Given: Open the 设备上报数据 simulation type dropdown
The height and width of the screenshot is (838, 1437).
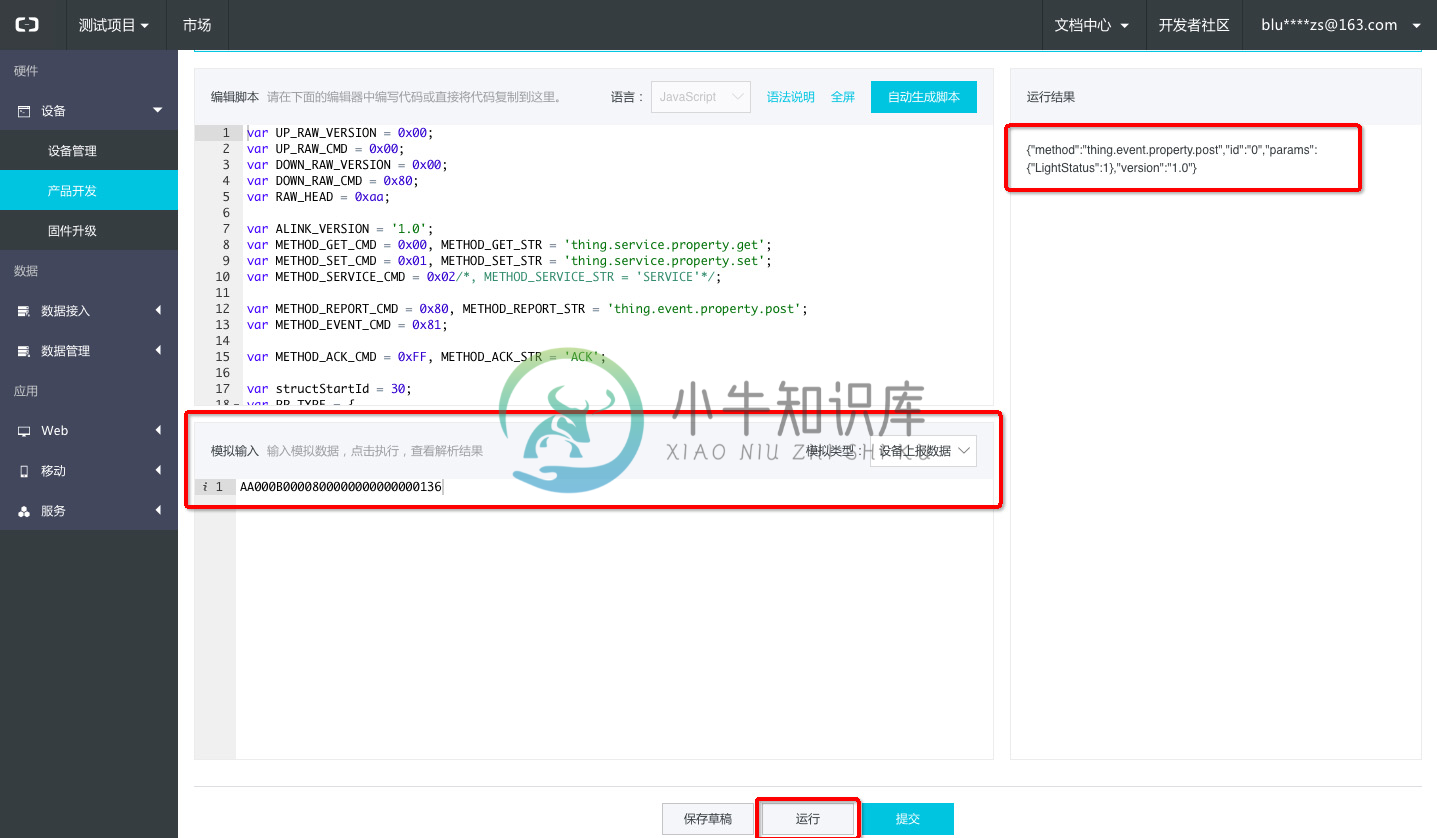Looking at the screenshot, I should tap(923, 451).
